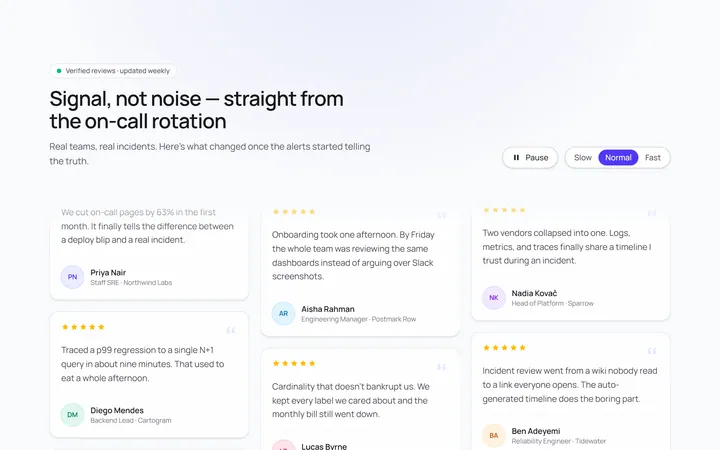Click the five-star rating in Diego Mendes card

click(83, 327)
